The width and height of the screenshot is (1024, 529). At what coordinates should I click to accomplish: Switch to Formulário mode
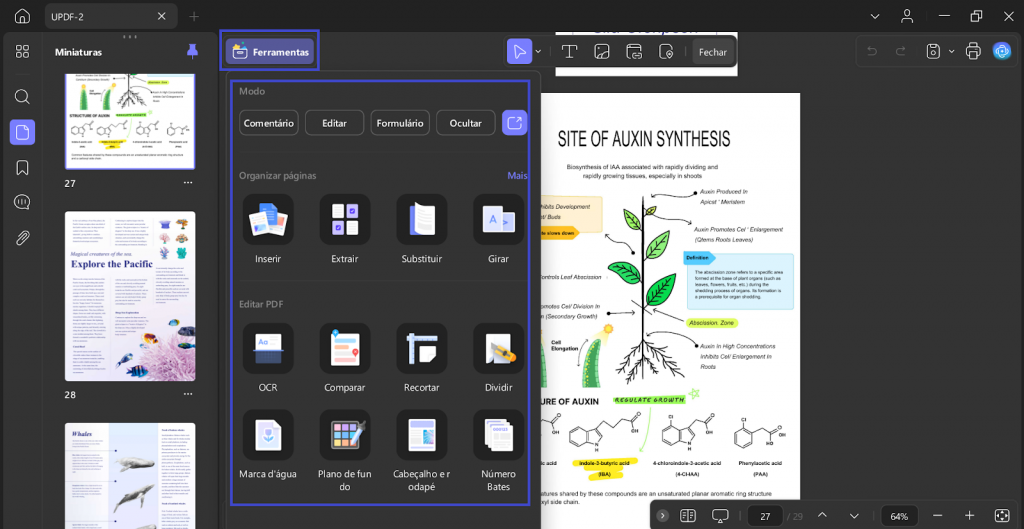[x=400, y=123]
